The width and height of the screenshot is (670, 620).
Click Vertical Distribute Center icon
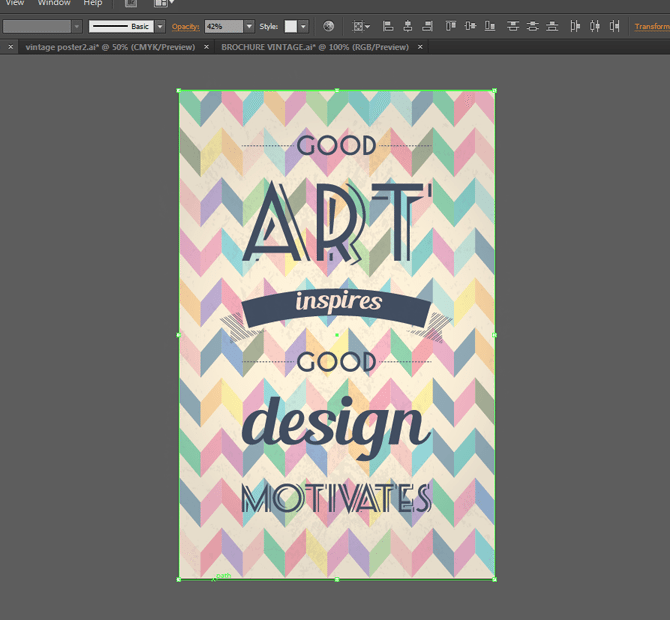tap(531, 26)
